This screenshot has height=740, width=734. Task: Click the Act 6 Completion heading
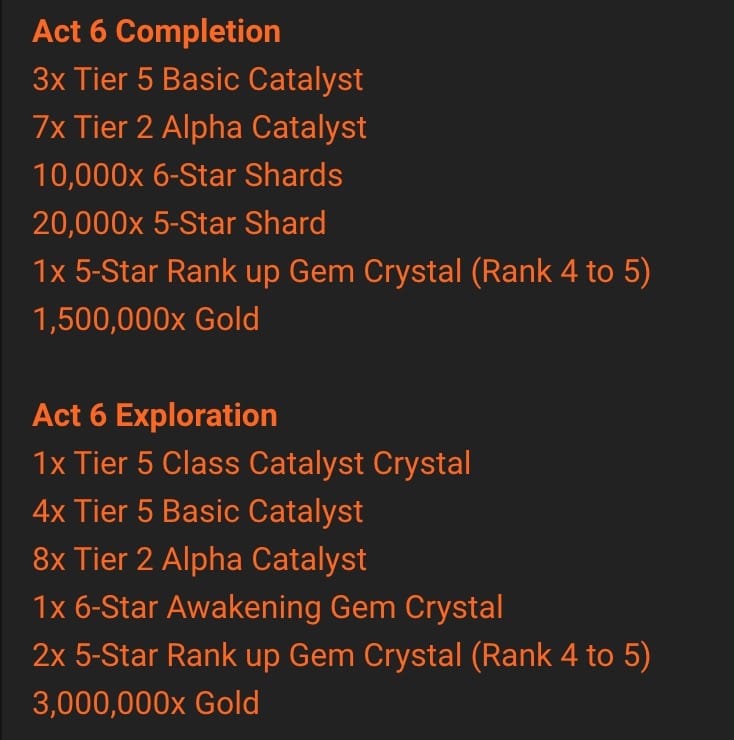pyautogui.click(x=156, y=31)
